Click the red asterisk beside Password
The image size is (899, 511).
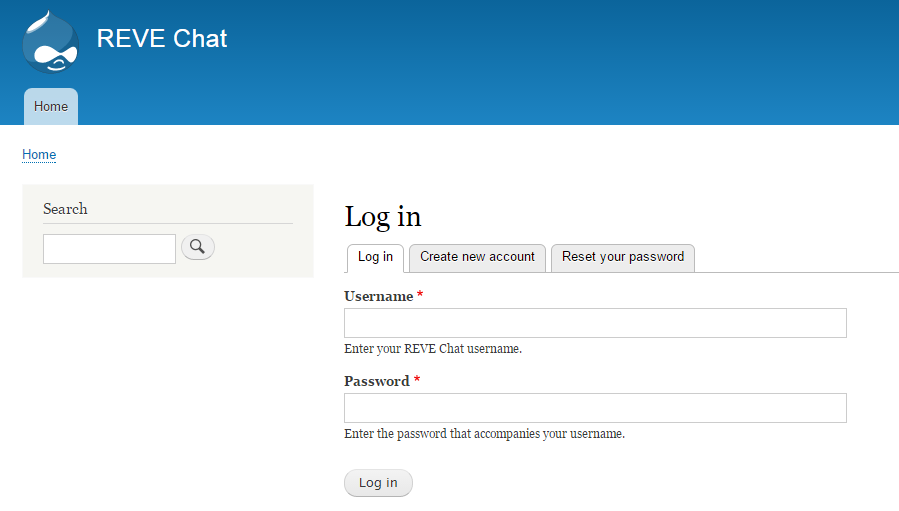point(416,381)
